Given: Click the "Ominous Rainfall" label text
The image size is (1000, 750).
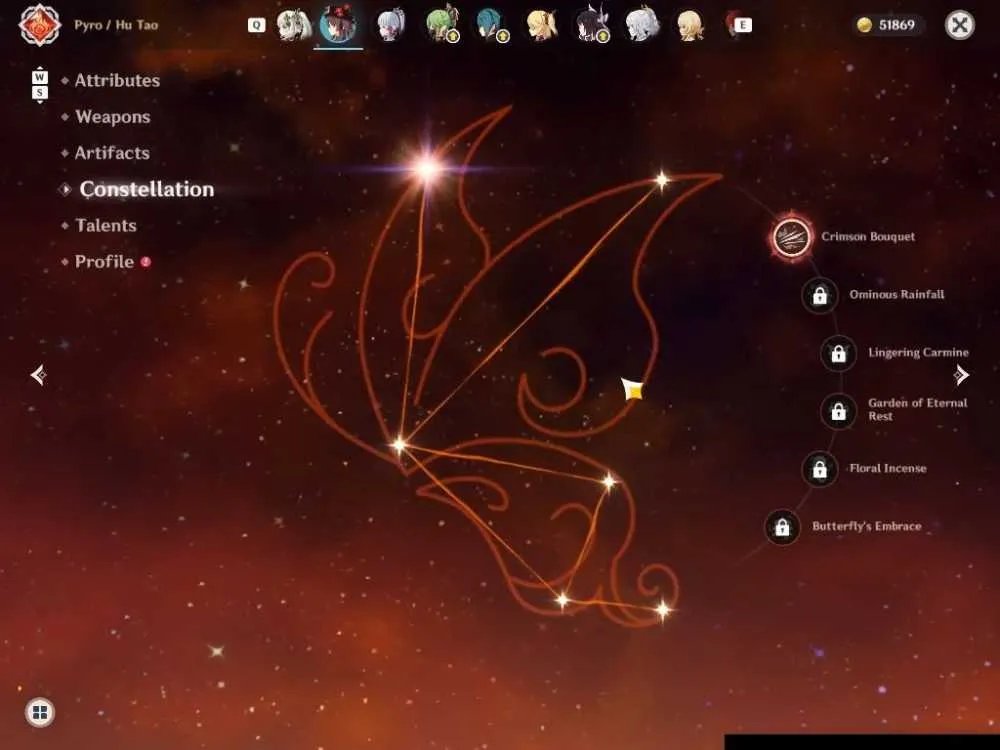Looking at the screenshot, I should 897,295.
